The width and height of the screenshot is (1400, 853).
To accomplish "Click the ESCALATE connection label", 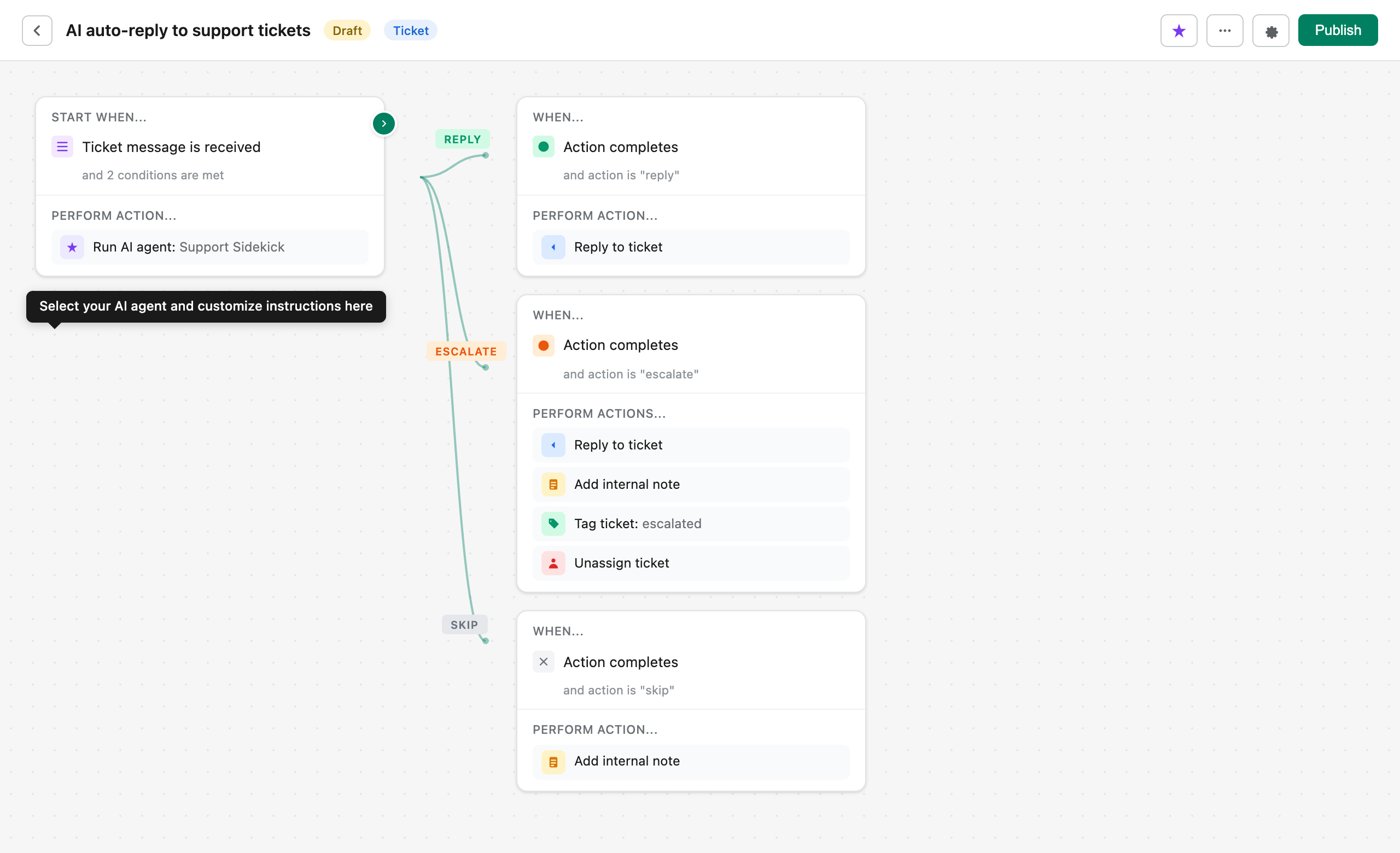I will click(465, 351).
